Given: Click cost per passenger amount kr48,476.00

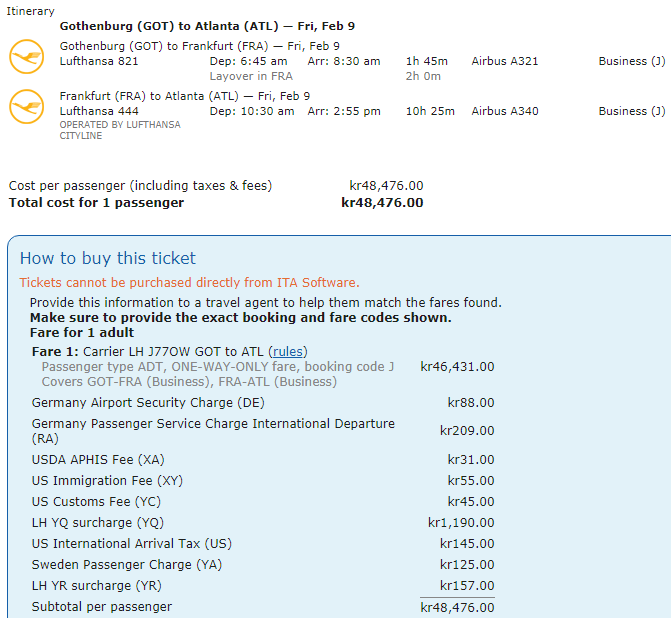Looking at the screenshot, I should [386, 186].
